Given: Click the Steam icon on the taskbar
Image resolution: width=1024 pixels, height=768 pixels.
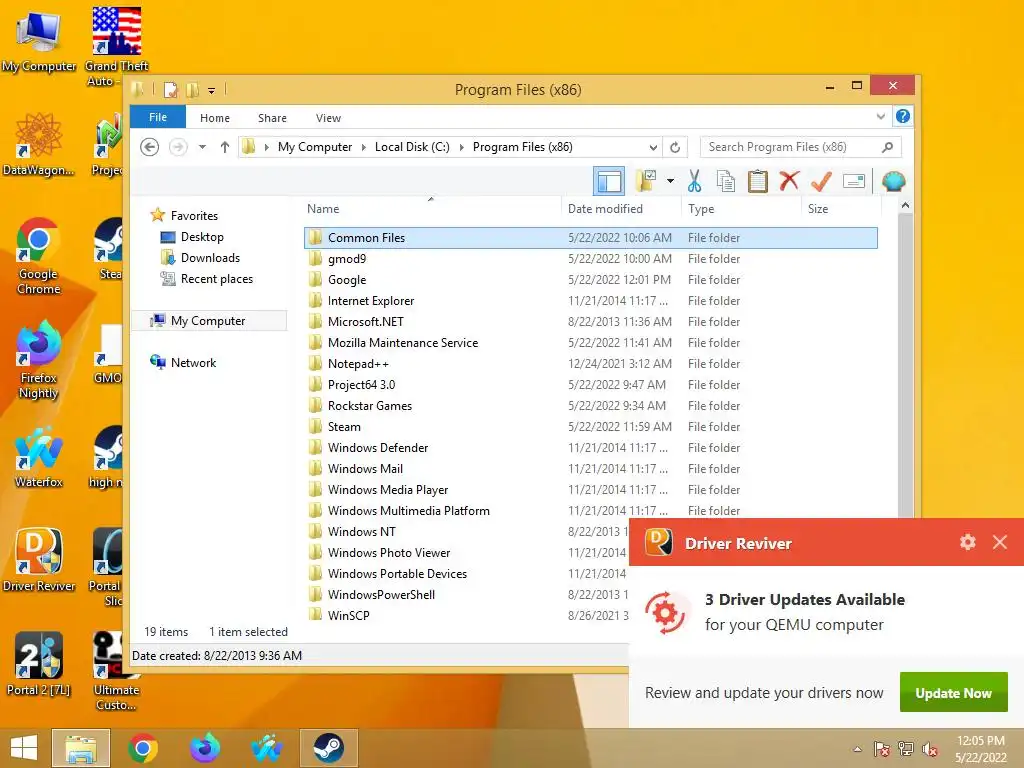Looking at the screenshot, I should coord(328,748).
